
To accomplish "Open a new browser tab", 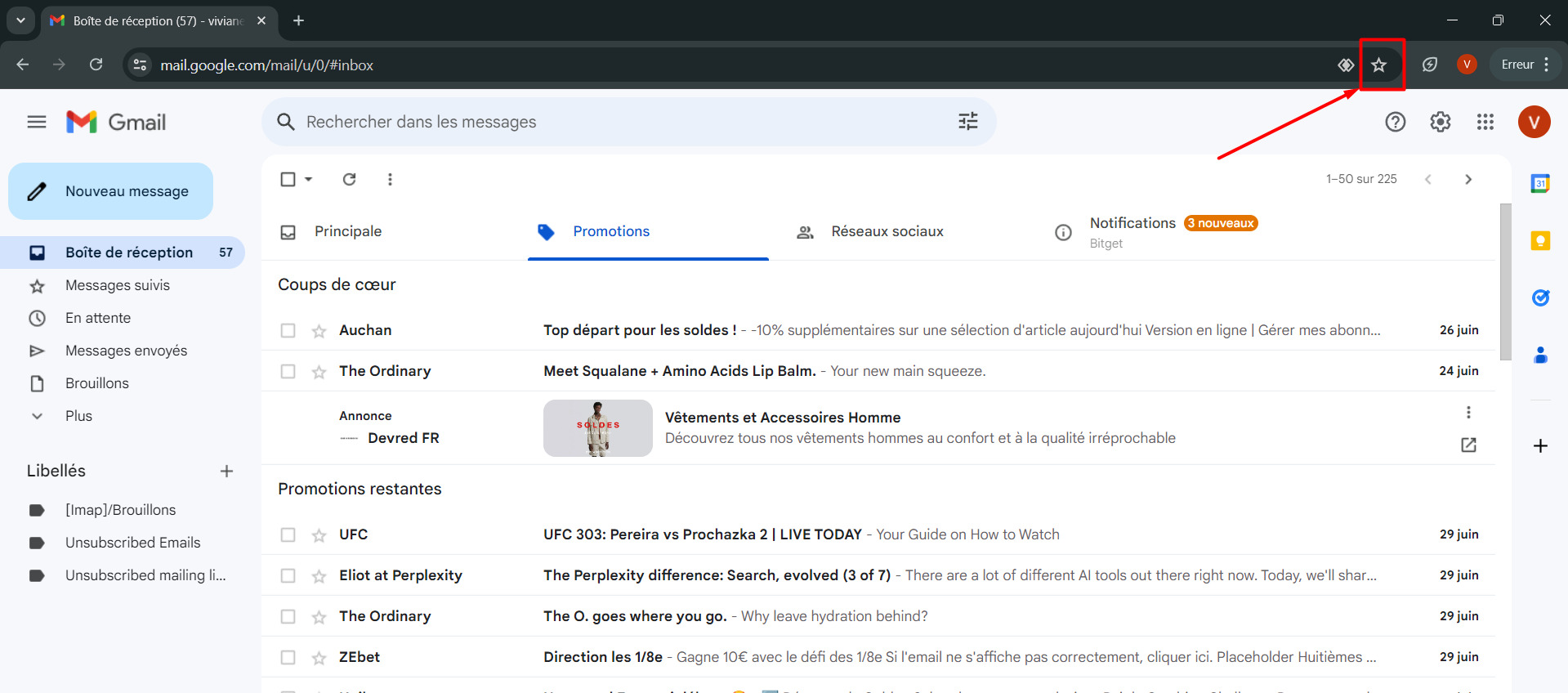I will click(299, 20).
